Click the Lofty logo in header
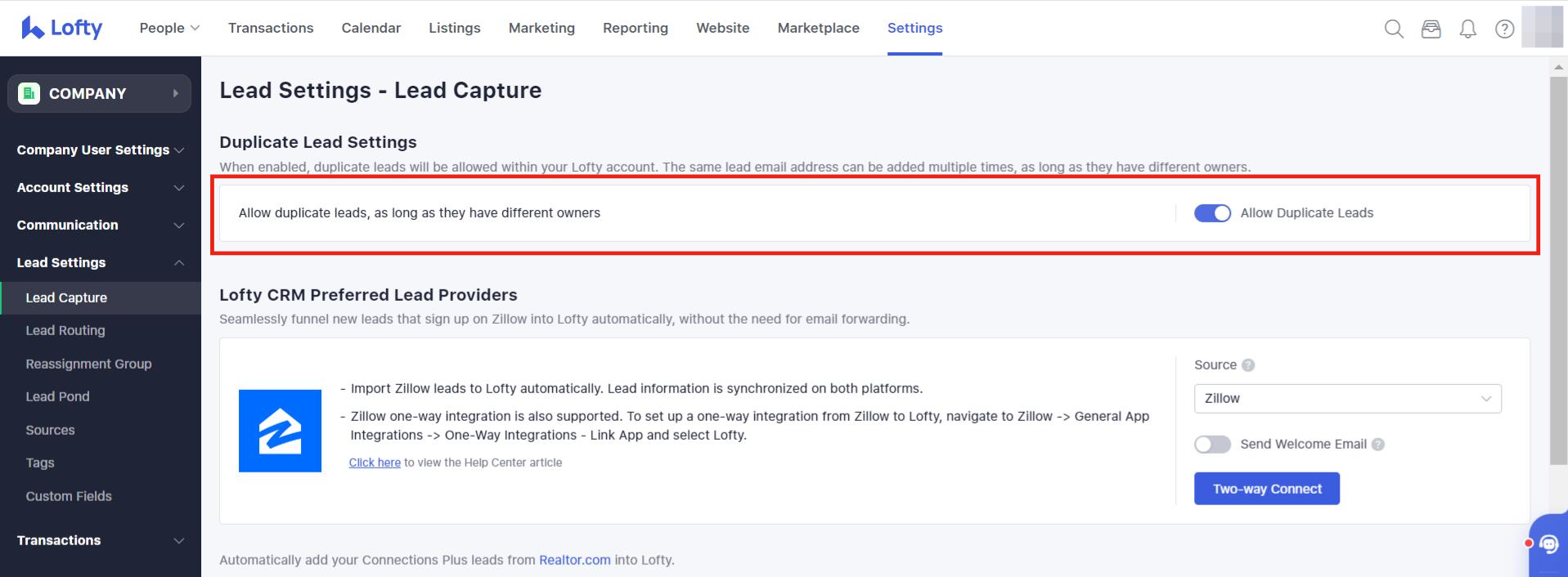The height and width of the screenshot is (577, 1568). pyautogui.click(x=61, y=28)
